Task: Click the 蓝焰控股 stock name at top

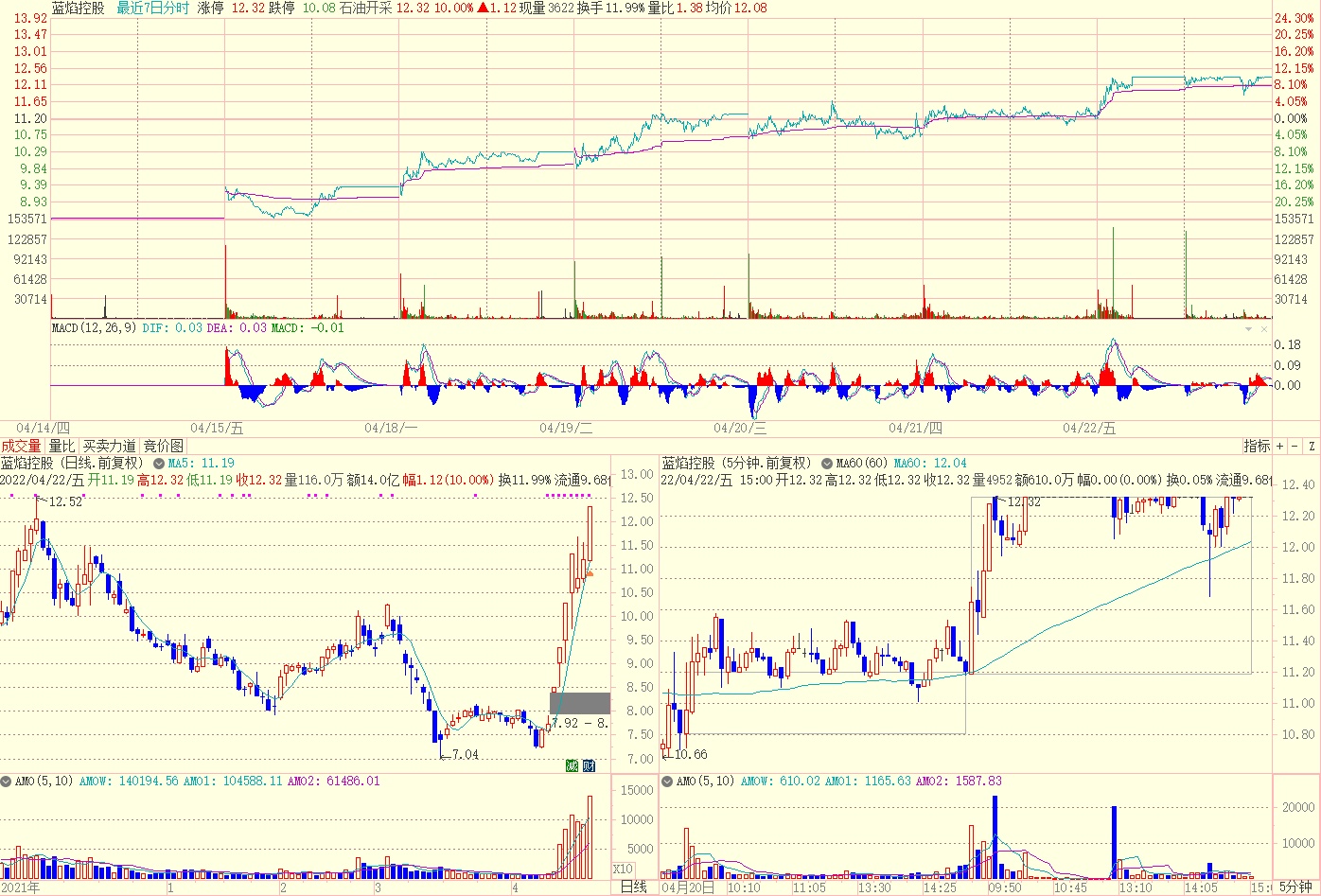Action: pyautogui.click(x=79, y=8)
